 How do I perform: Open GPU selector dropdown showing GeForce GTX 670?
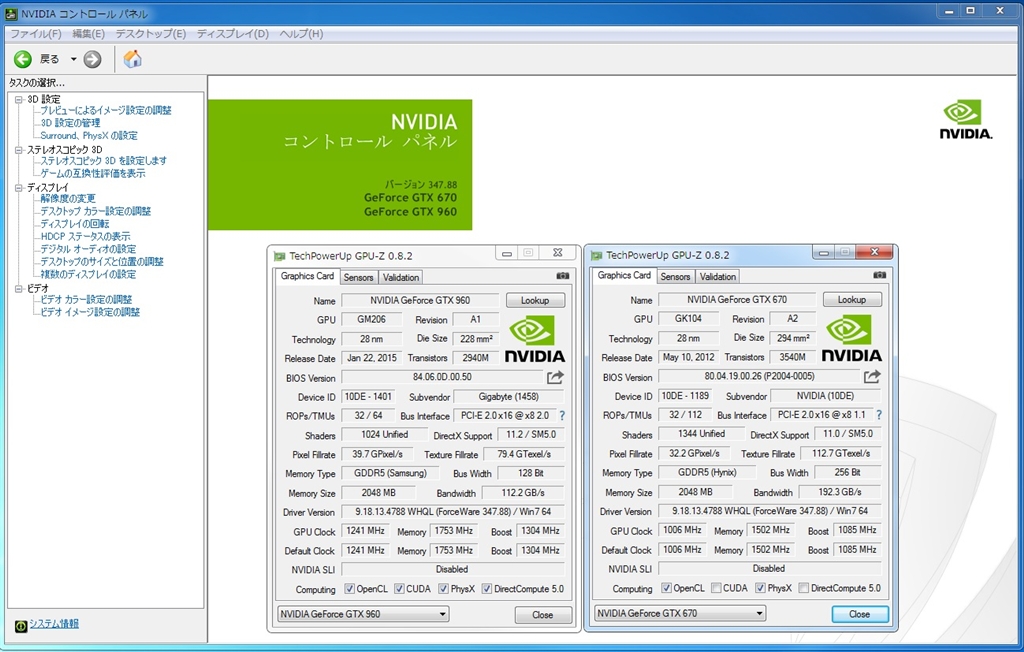click(x=680, y=613)
